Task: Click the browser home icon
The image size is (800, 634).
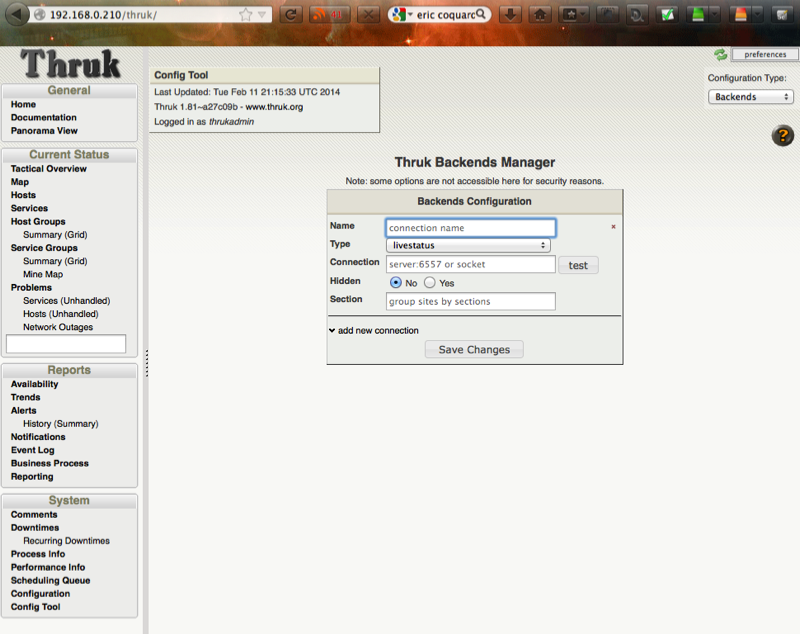Action: click(x=540, y=15)
